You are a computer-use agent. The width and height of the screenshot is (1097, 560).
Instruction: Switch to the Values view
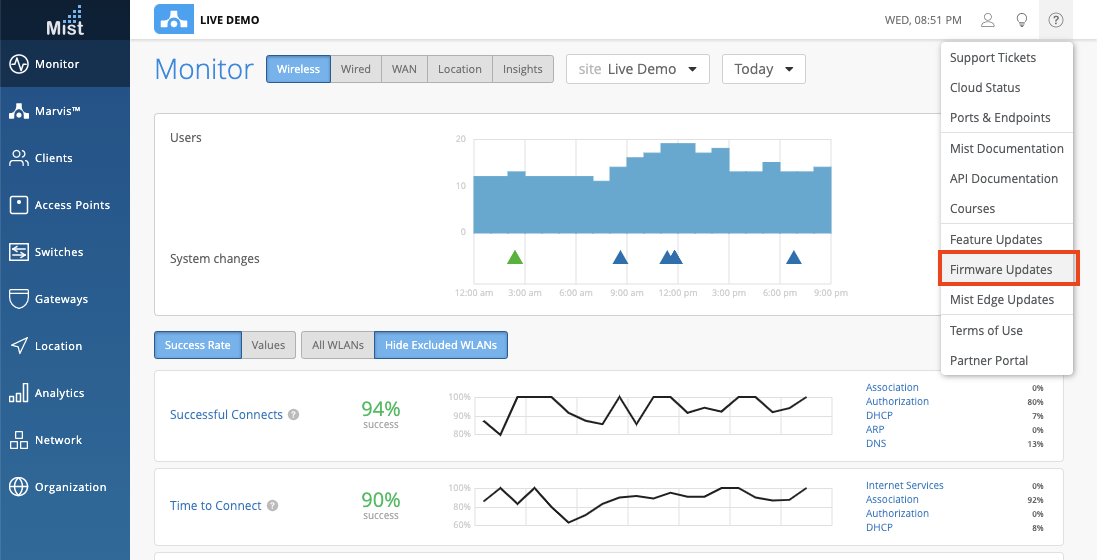[268, 345]
